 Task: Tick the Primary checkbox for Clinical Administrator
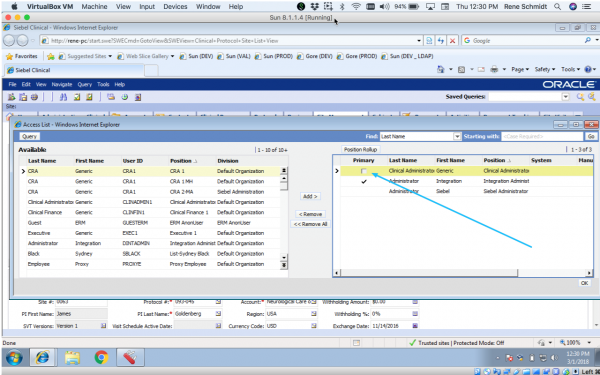(364, 171)
